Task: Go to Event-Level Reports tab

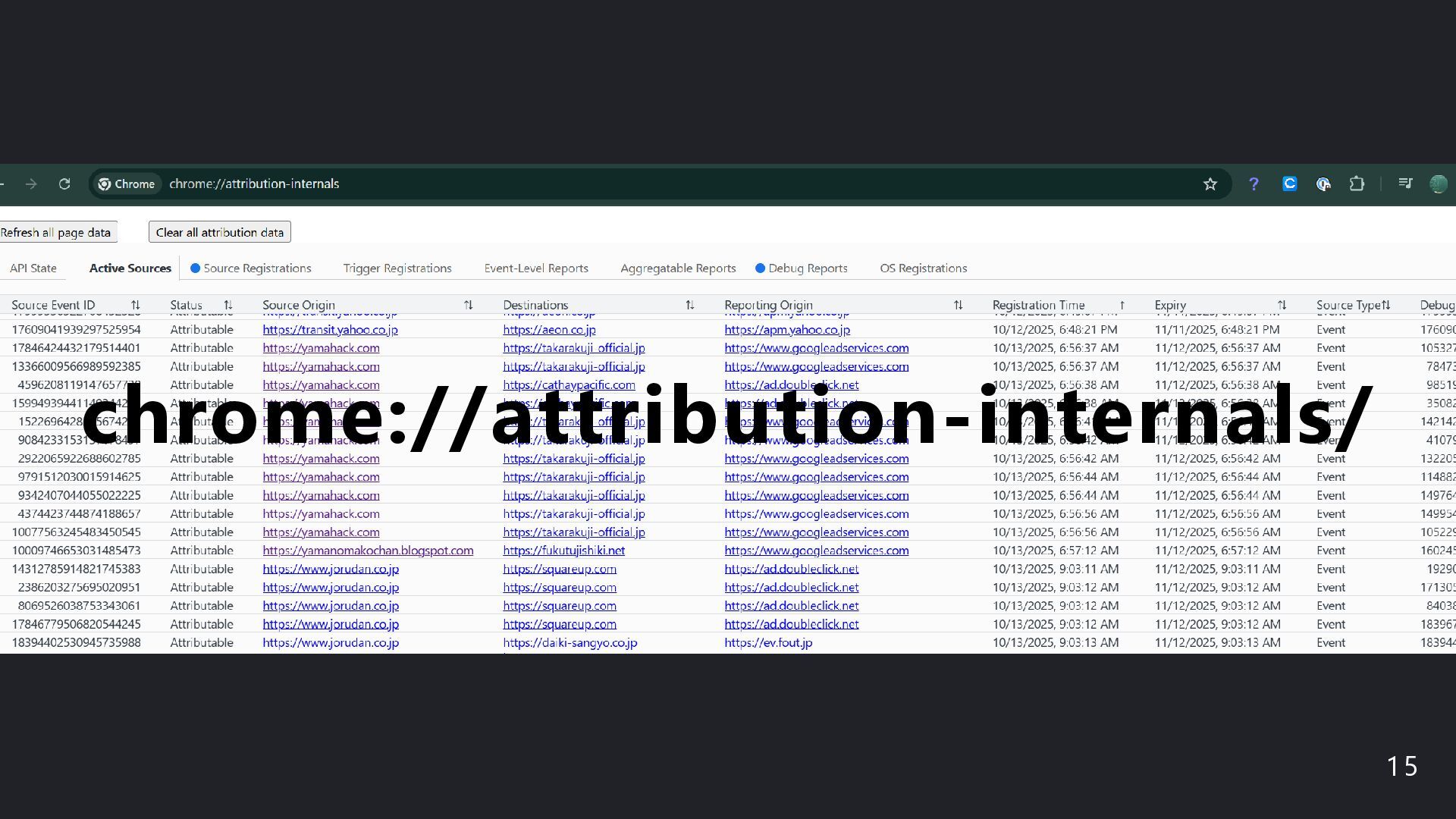Action: [x=536, y=268]
